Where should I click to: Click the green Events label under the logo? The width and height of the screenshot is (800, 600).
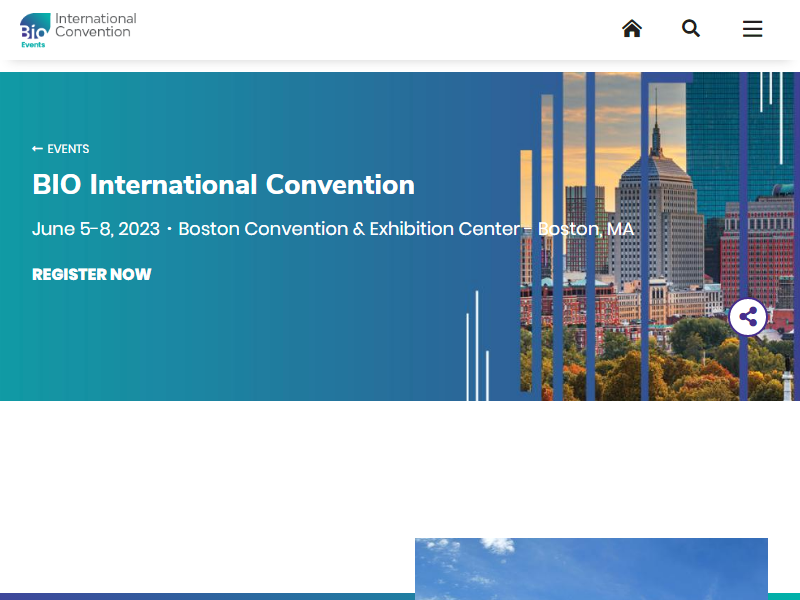click(x=33, y=43)
